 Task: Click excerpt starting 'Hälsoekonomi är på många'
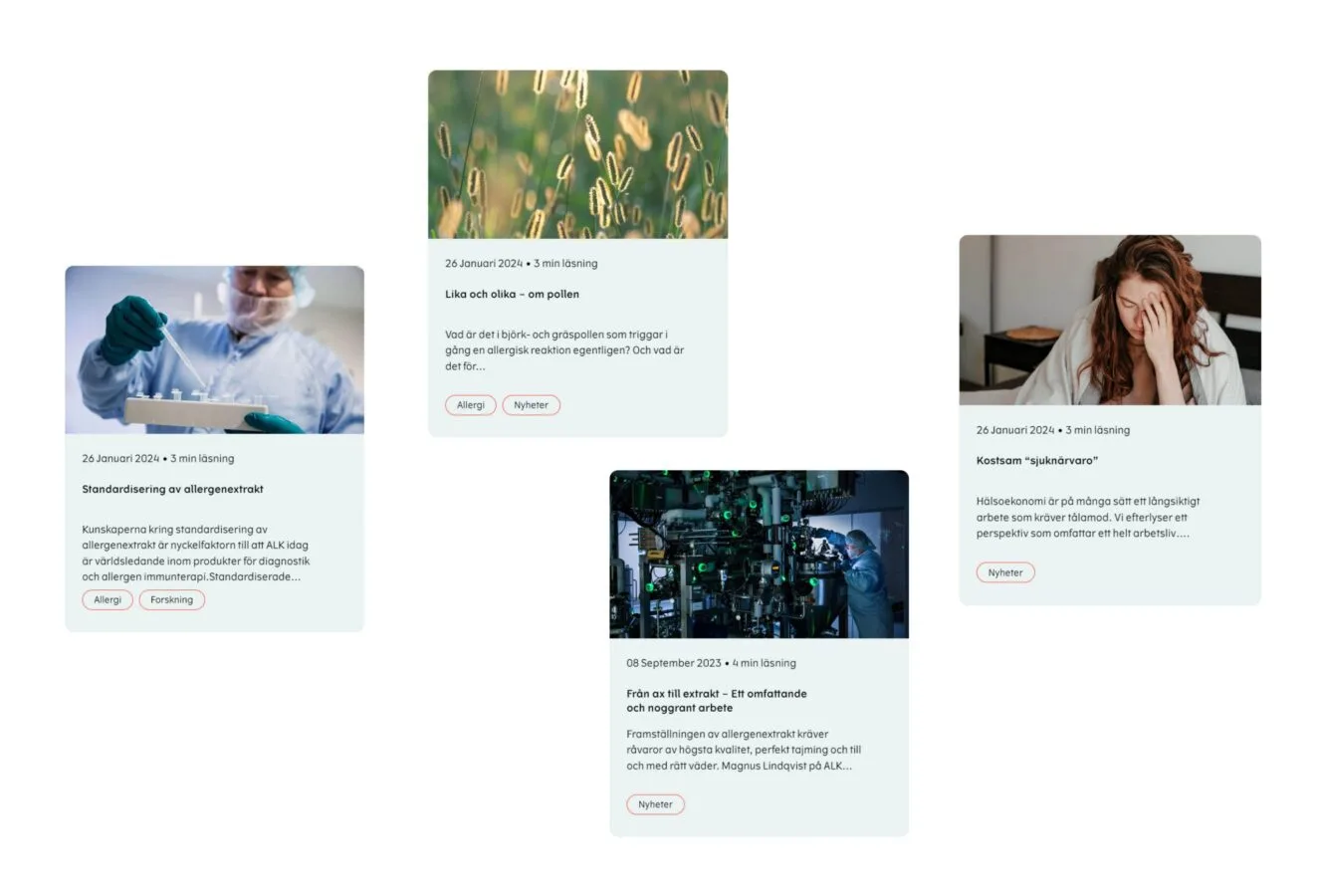[x=1088, y=517]
